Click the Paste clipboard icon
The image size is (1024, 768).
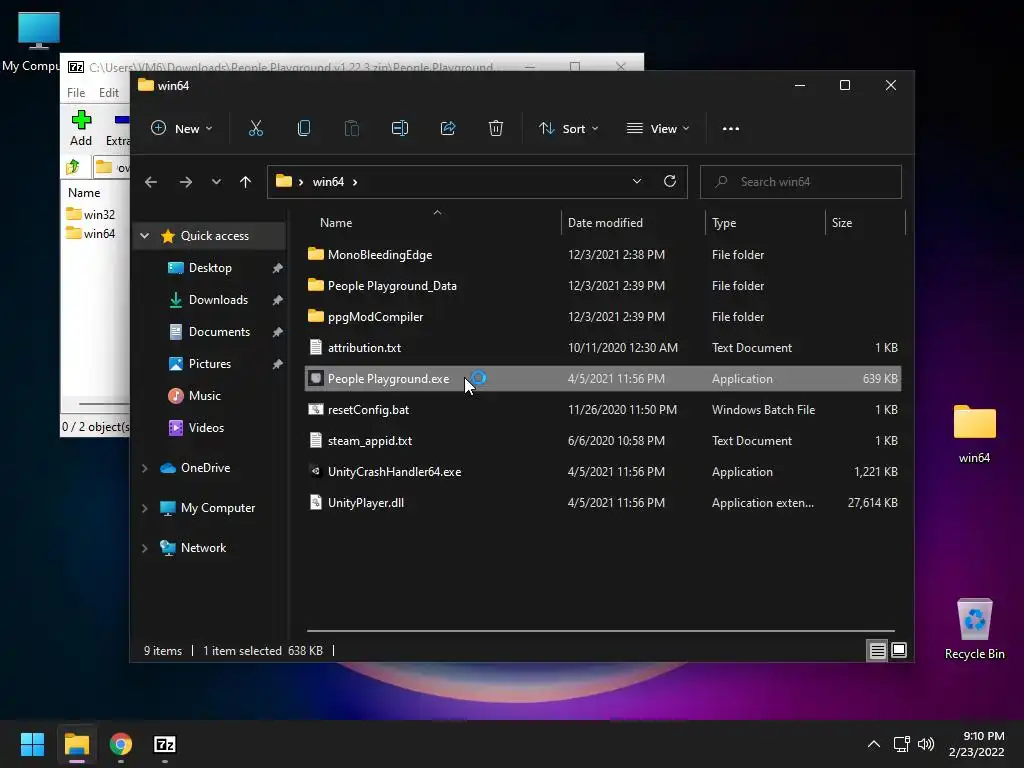coord(351,129)
